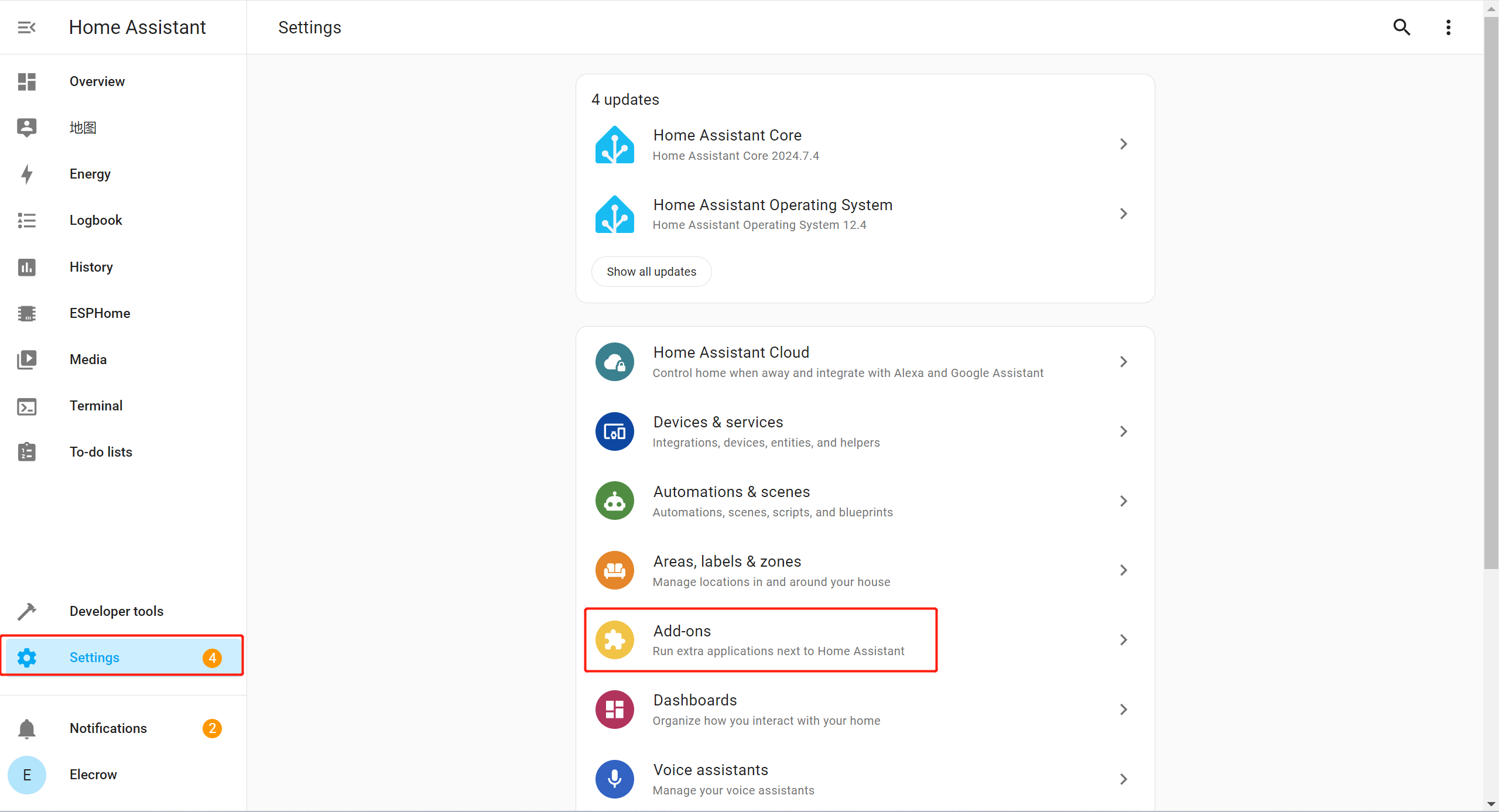The height and width of the screenshot is (812, 1499).
Task: Collapse the sidebar with the hamburger icon
Action: (26, 28)
